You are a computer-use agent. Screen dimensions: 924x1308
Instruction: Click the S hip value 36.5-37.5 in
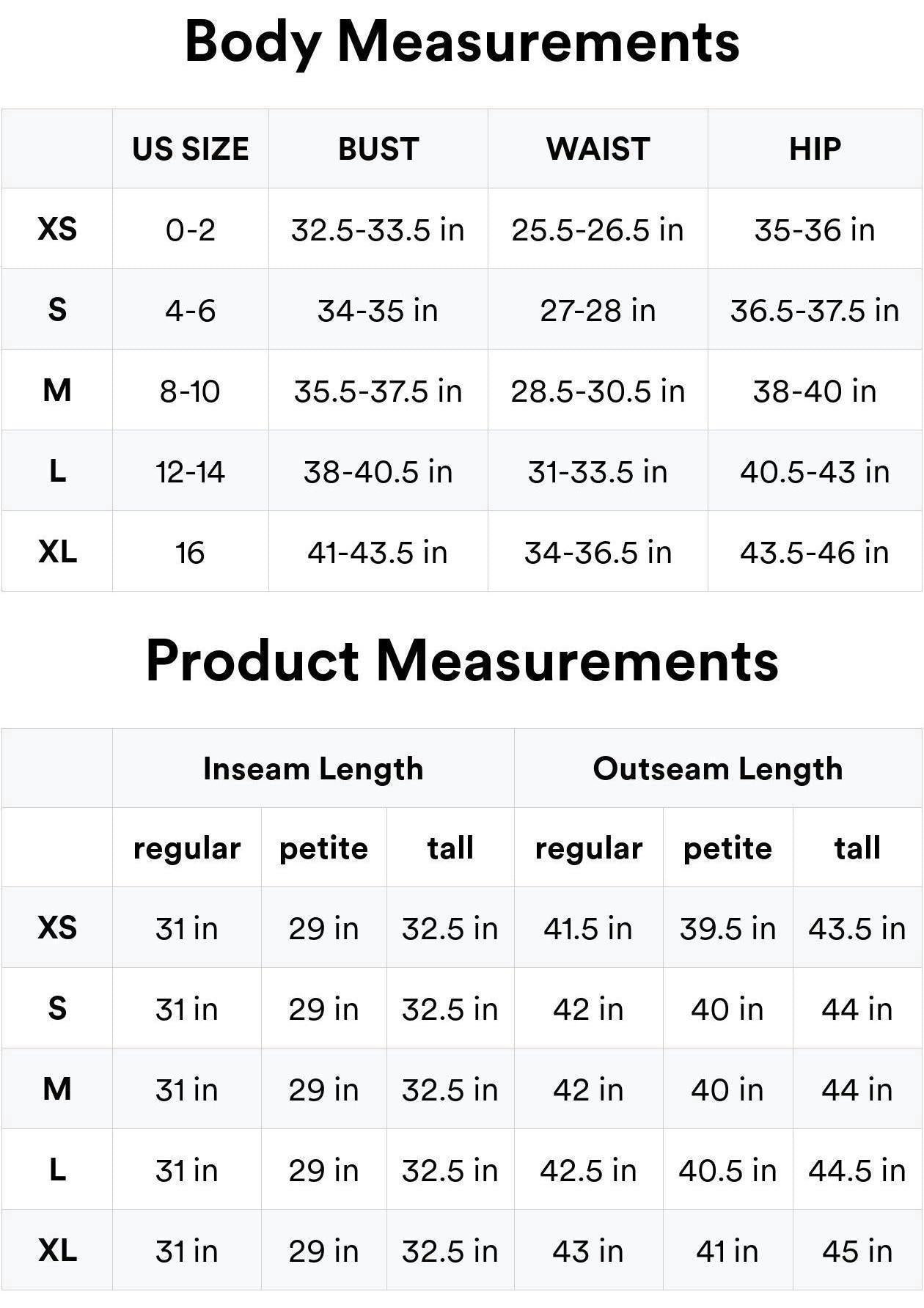pos(815,310)
